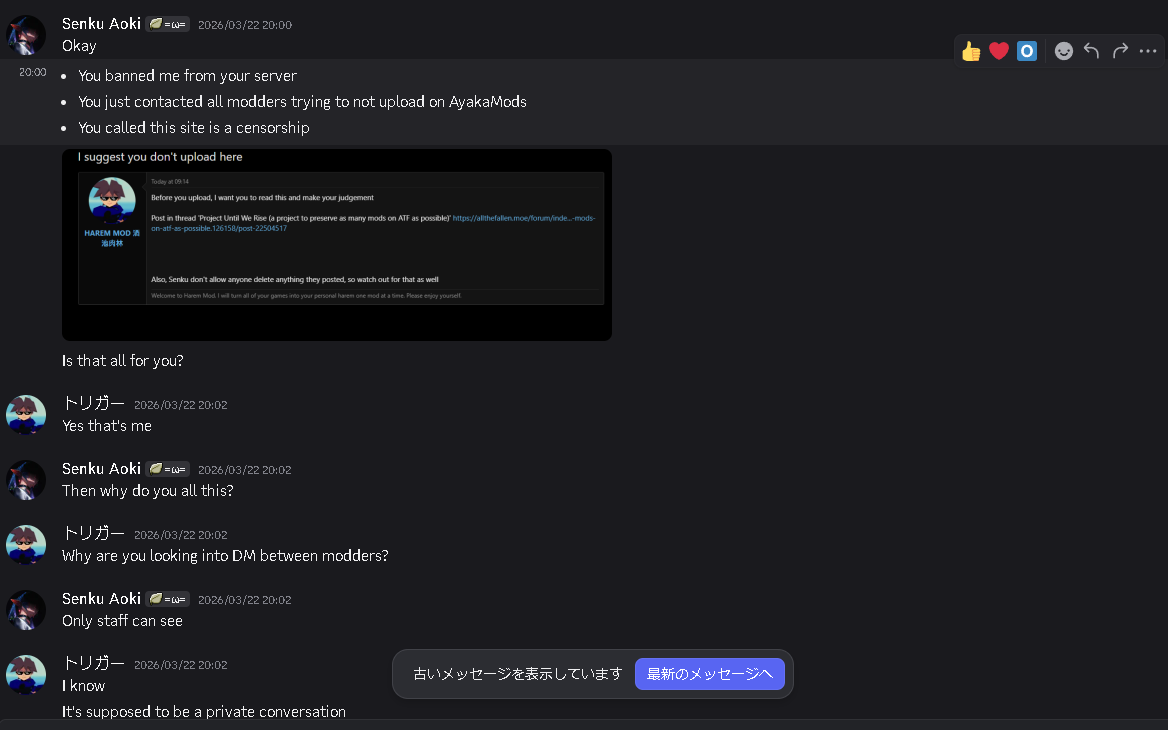React with the blue O emoji
The height and width of the screenshot is (730, 1168).
coord(1027,51)
